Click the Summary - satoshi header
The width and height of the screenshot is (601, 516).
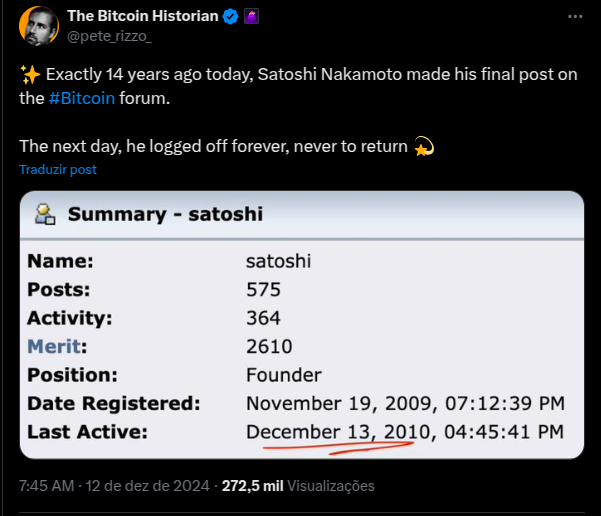point(165,214)
